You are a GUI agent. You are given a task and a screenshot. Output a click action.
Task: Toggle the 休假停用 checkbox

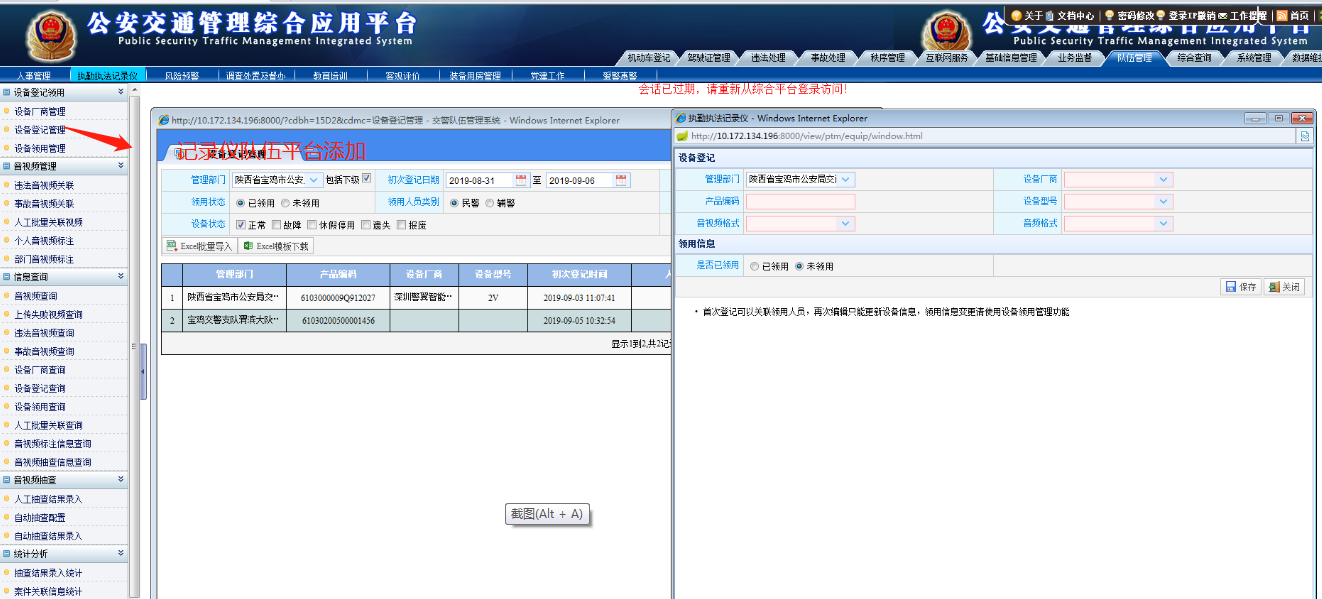pyautogui.click(x=312, y=224)
